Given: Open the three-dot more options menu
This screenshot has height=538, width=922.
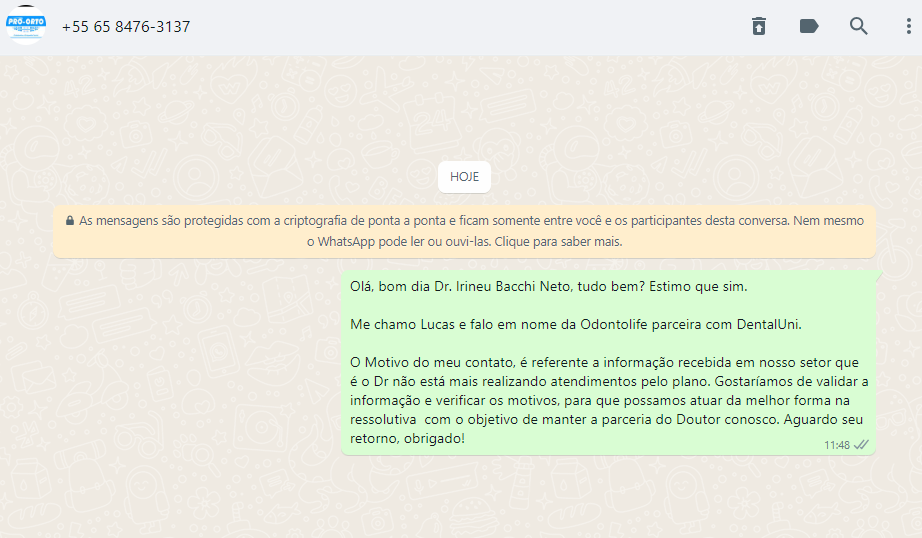Looking at the screenshot, I should pos(908,26).
